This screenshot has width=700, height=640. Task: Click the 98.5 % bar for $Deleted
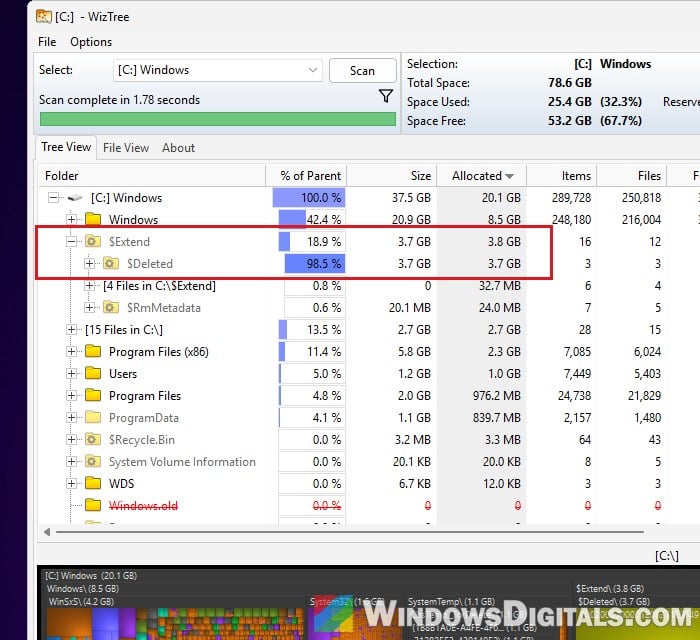pos(315,263)
